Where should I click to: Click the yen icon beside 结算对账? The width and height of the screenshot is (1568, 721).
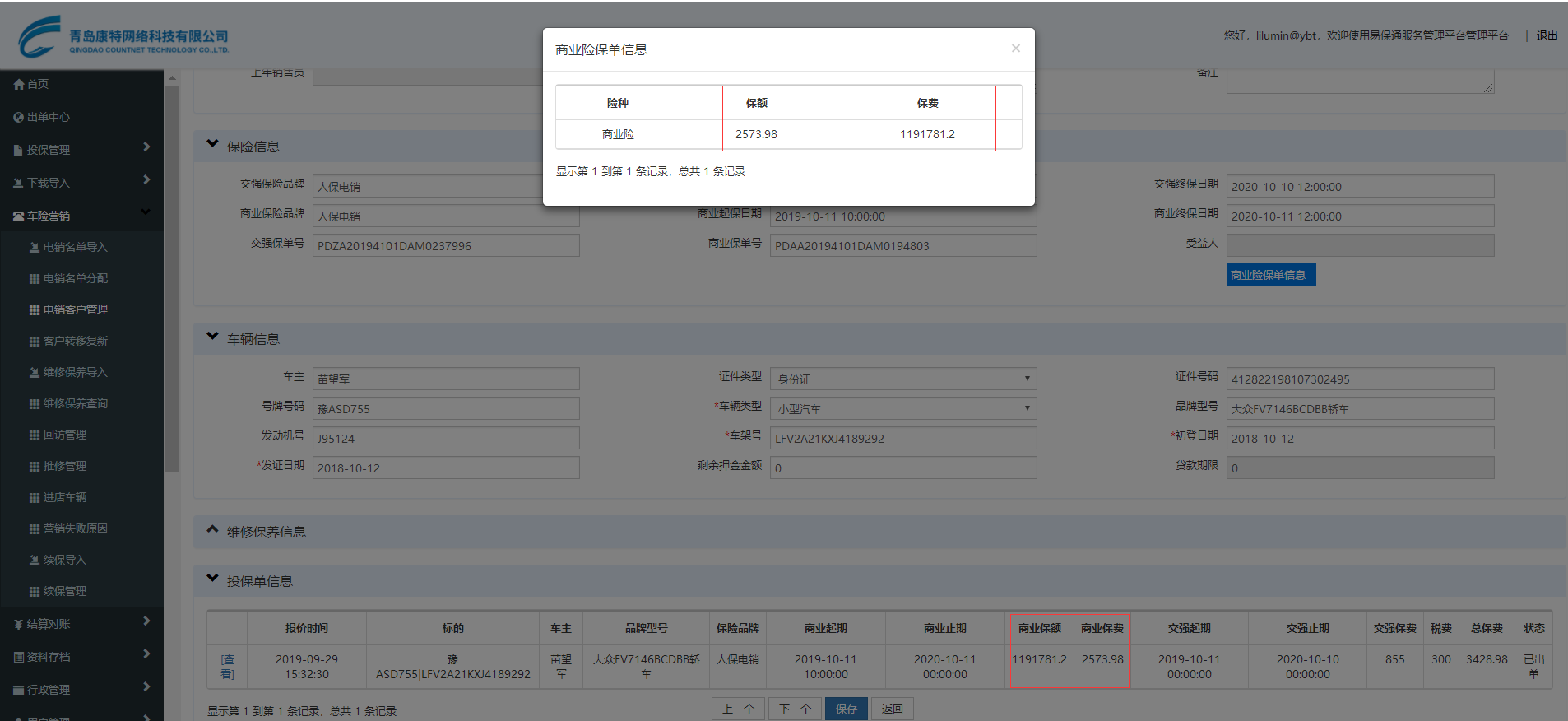(x=18, y=624)
